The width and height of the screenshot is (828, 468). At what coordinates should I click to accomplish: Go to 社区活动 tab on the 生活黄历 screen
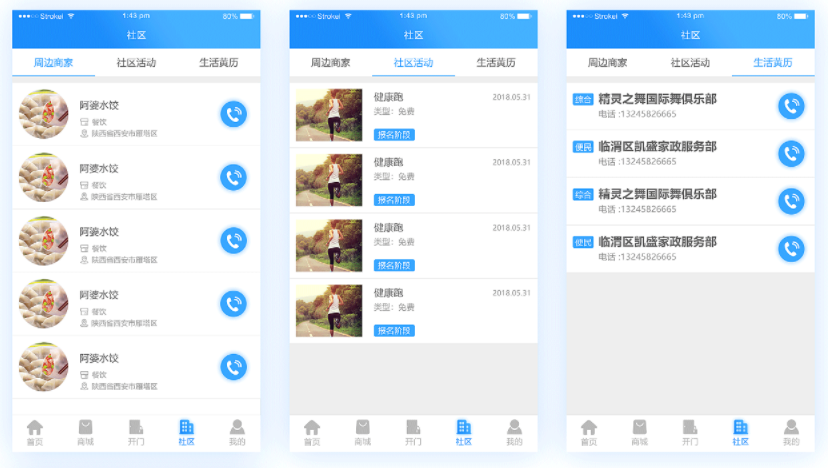click(690, 63)
